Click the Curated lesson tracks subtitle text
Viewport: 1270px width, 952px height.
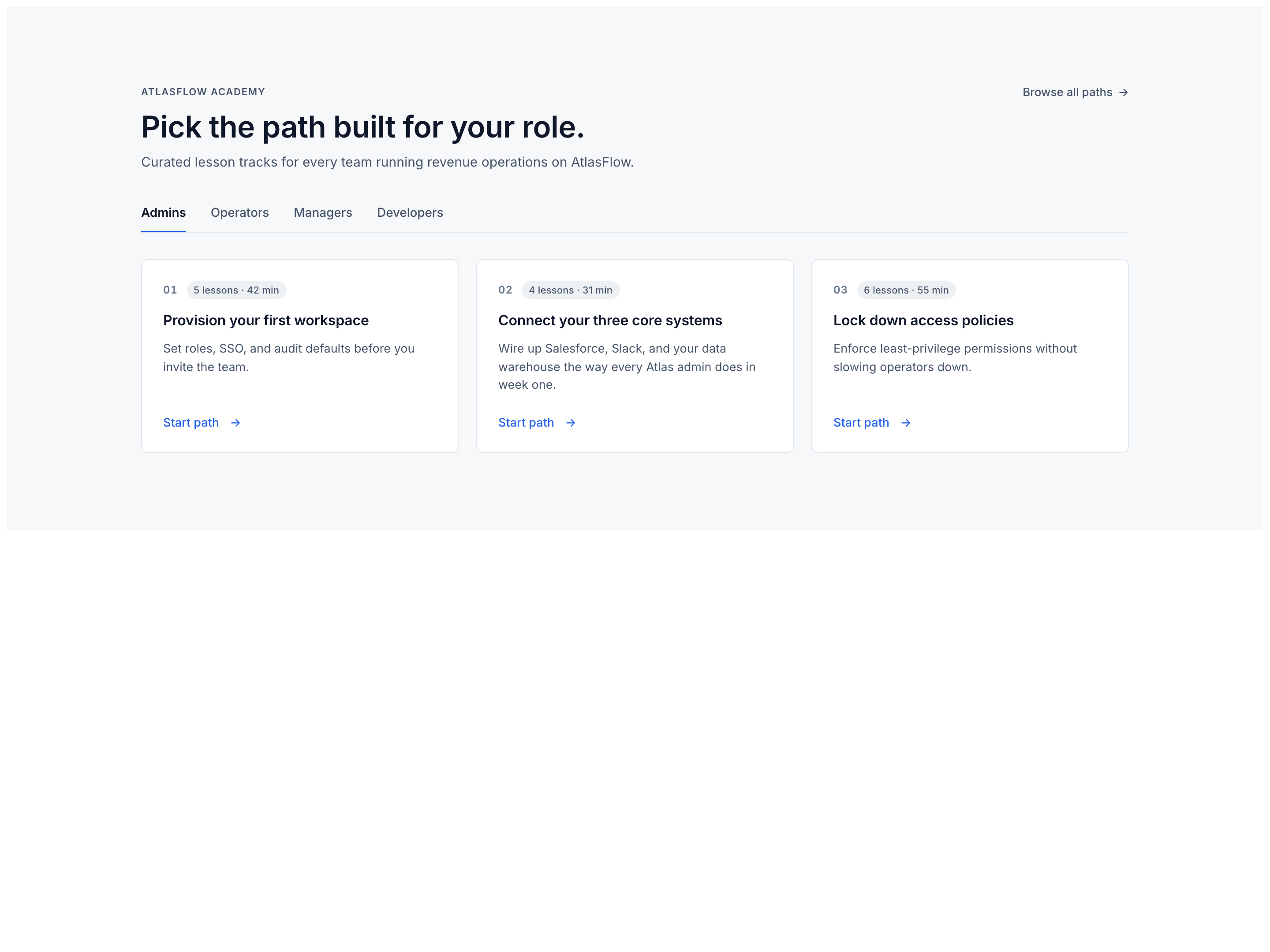pos(388,162)
